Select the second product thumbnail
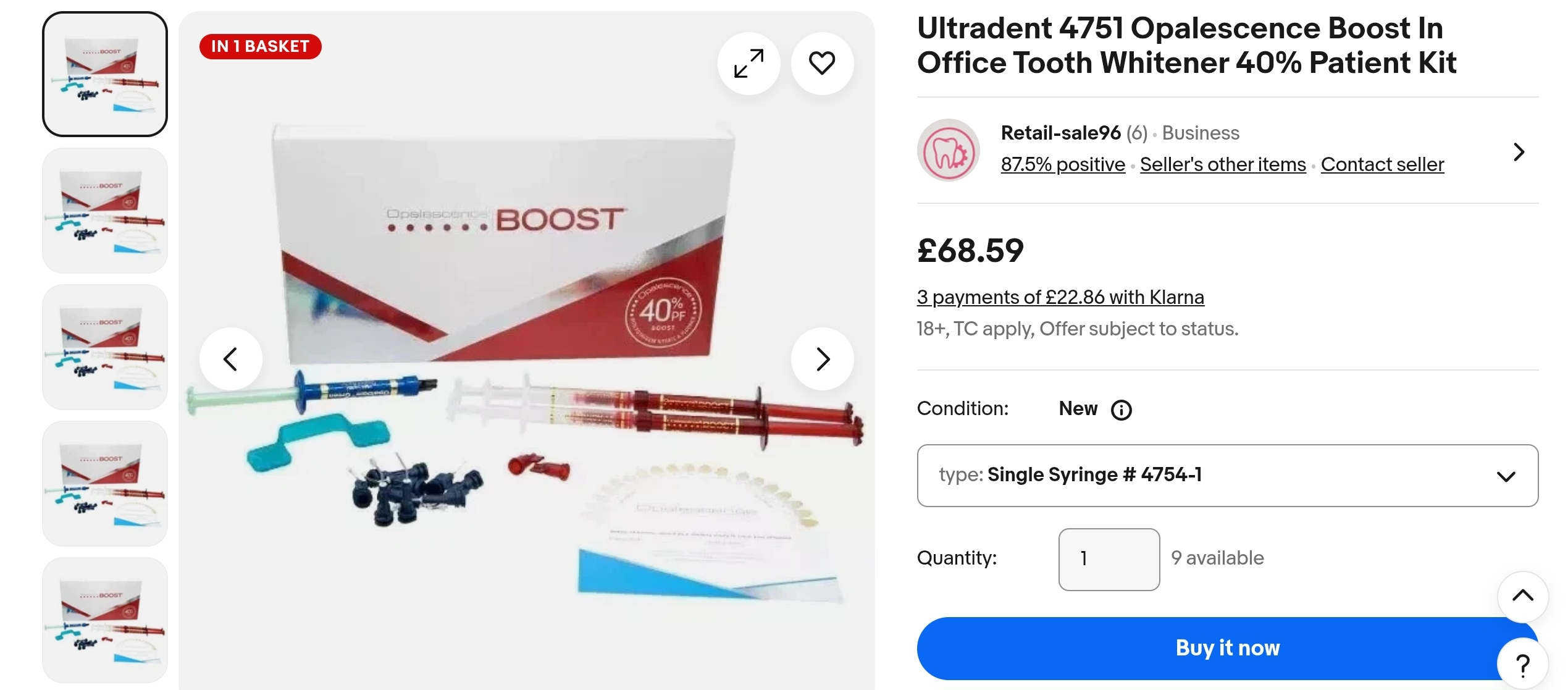1568x690 pixels. tap(105, 211)
